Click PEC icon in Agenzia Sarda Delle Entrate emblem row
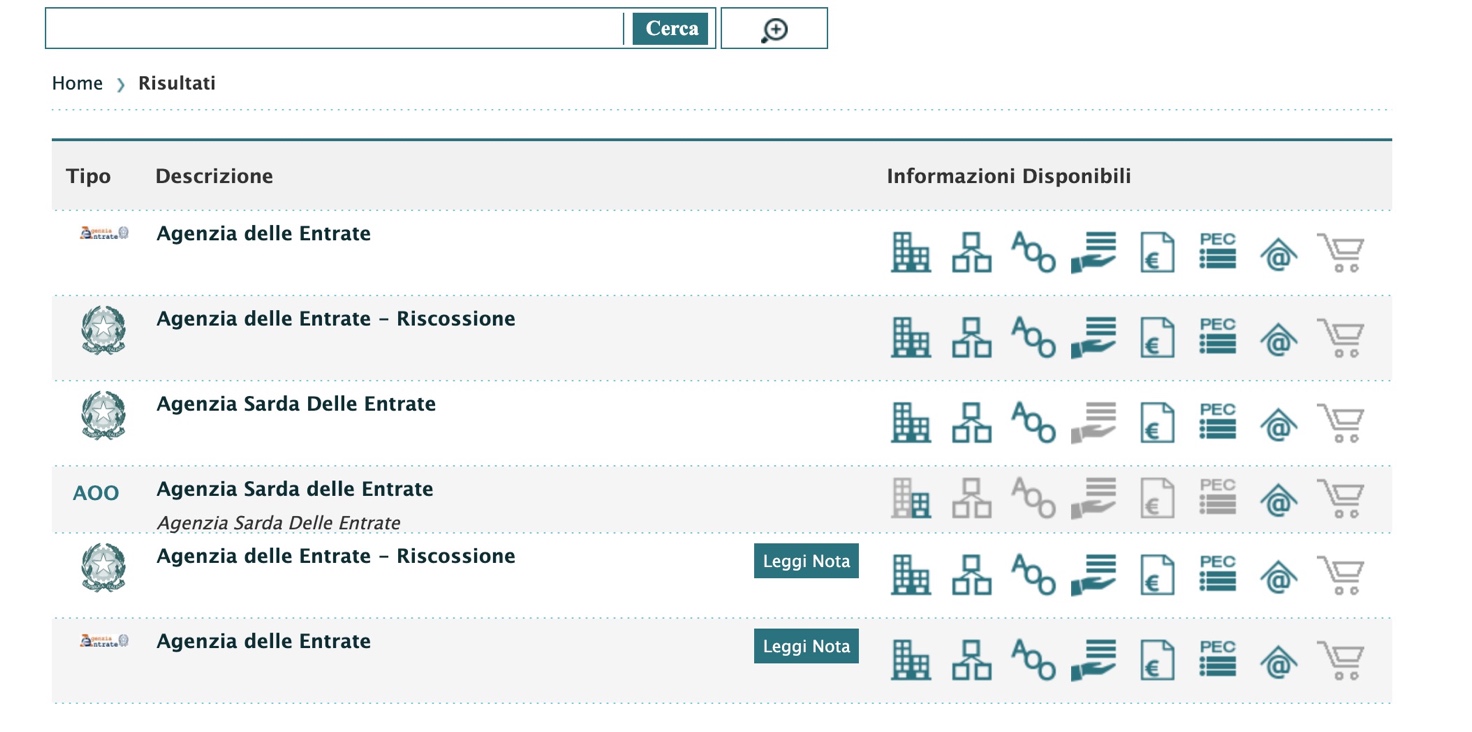This screenshot has height=732, width=1472. tap(1218, 421)
